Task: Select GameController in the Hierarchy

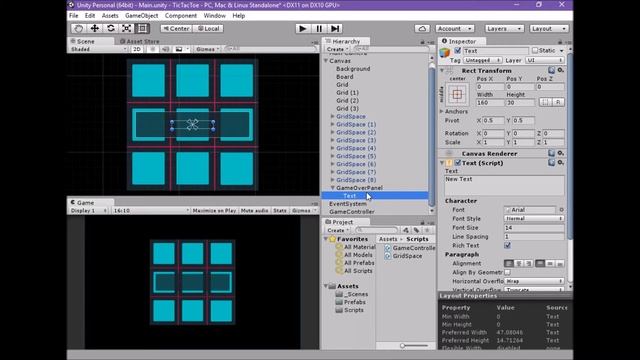Action: click(x=352, y=212)
